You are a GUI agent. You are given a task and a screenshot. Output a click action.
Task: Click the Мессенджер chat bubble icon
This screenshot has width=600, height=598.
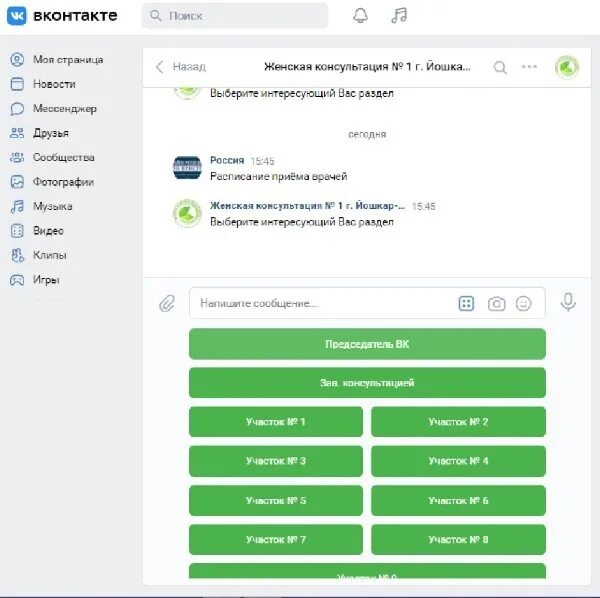17,109
